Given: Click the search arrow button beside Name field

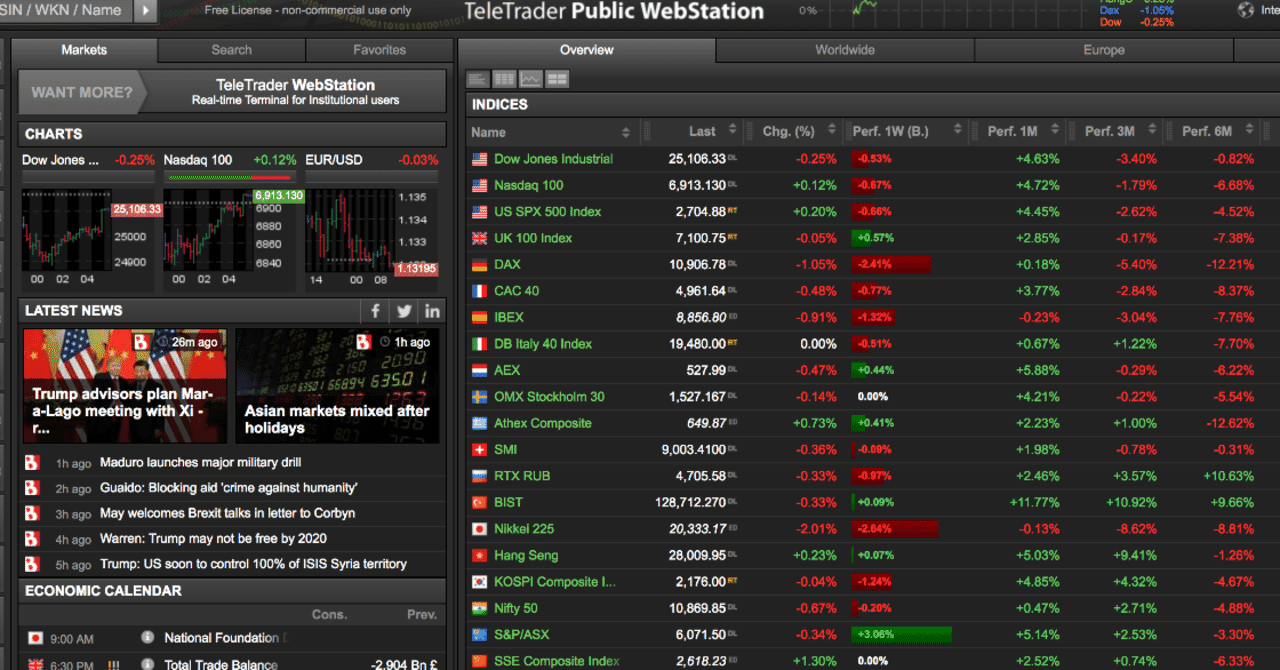Looking at the screenshot, I should tap(145, 11).
